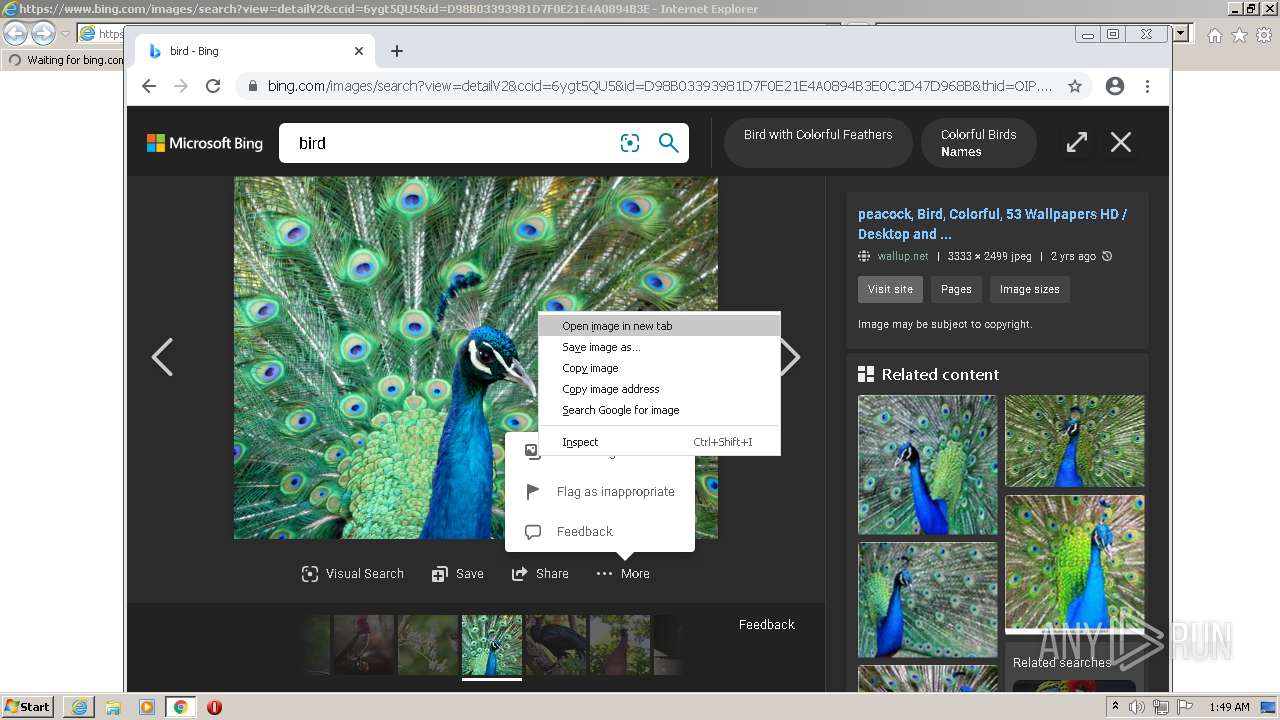1280x720 pixels.
Task: Expand image viewer to full screen
Action: click(x=1077, y=142)
